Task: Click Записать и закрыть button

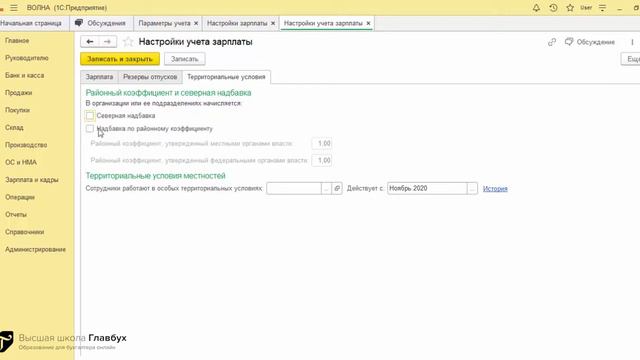Action: pos(120,59)
